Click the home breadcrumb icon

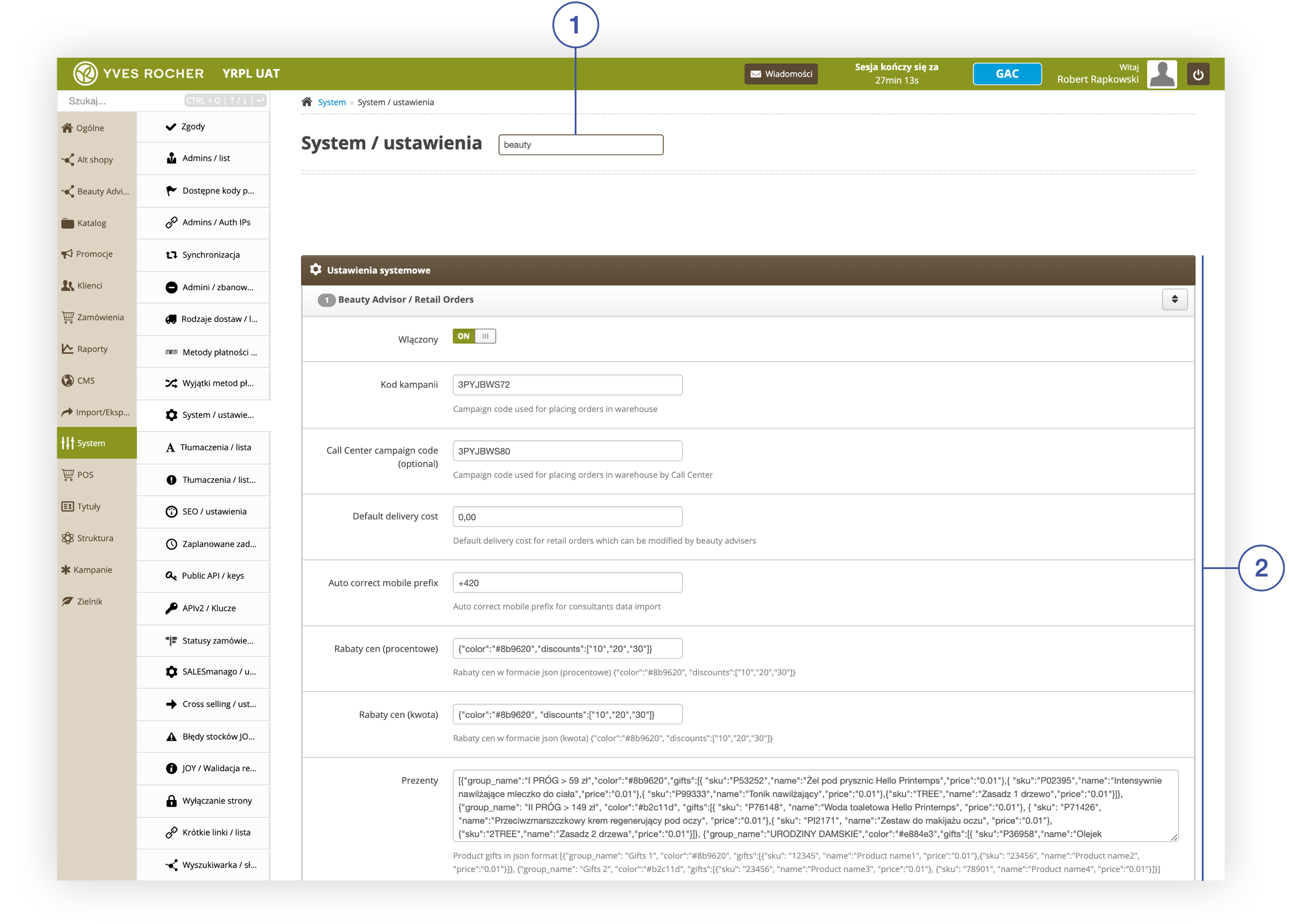[307, 102]
